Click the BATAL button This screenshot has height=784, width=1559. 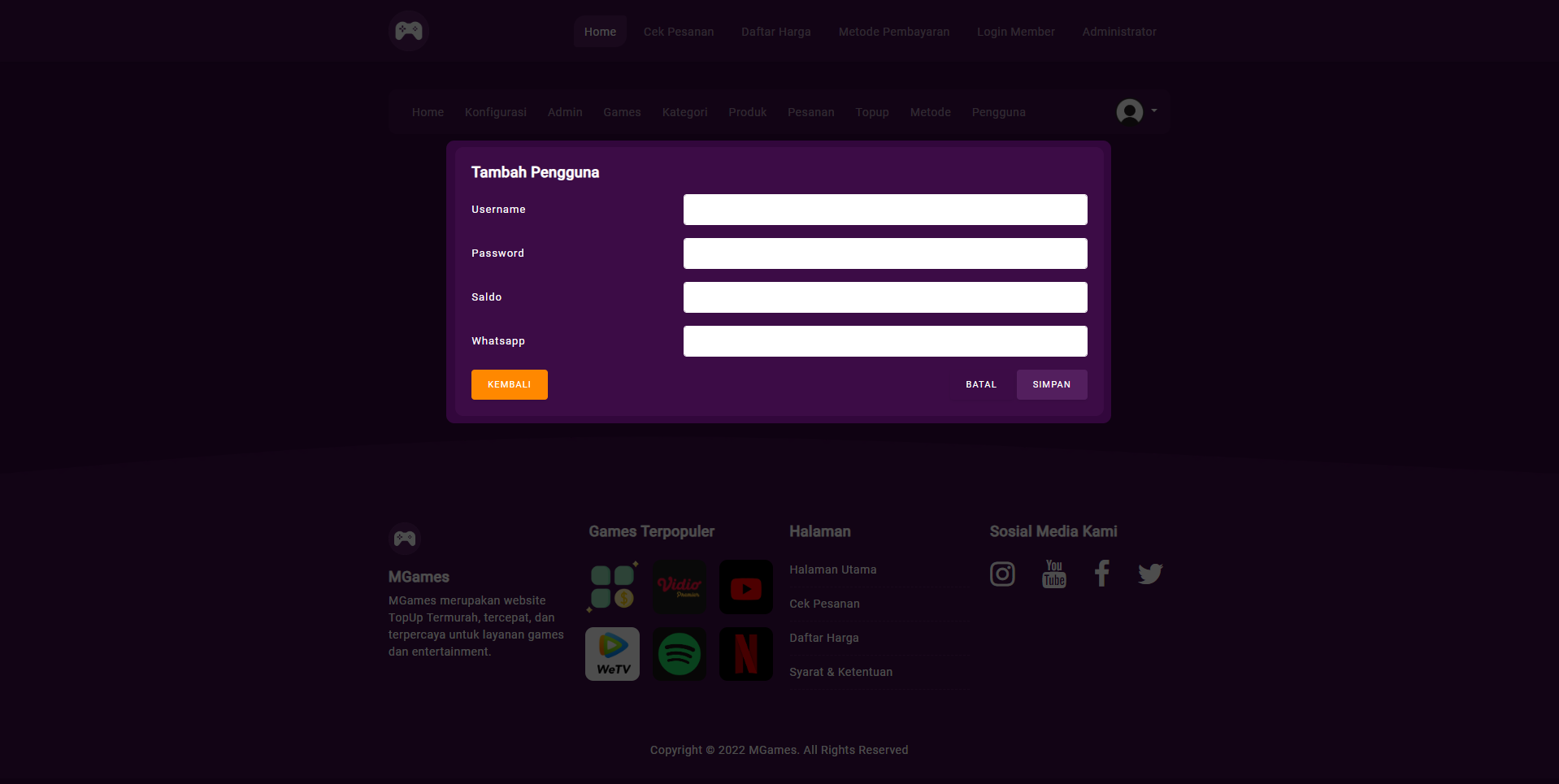tap(981, 384)
